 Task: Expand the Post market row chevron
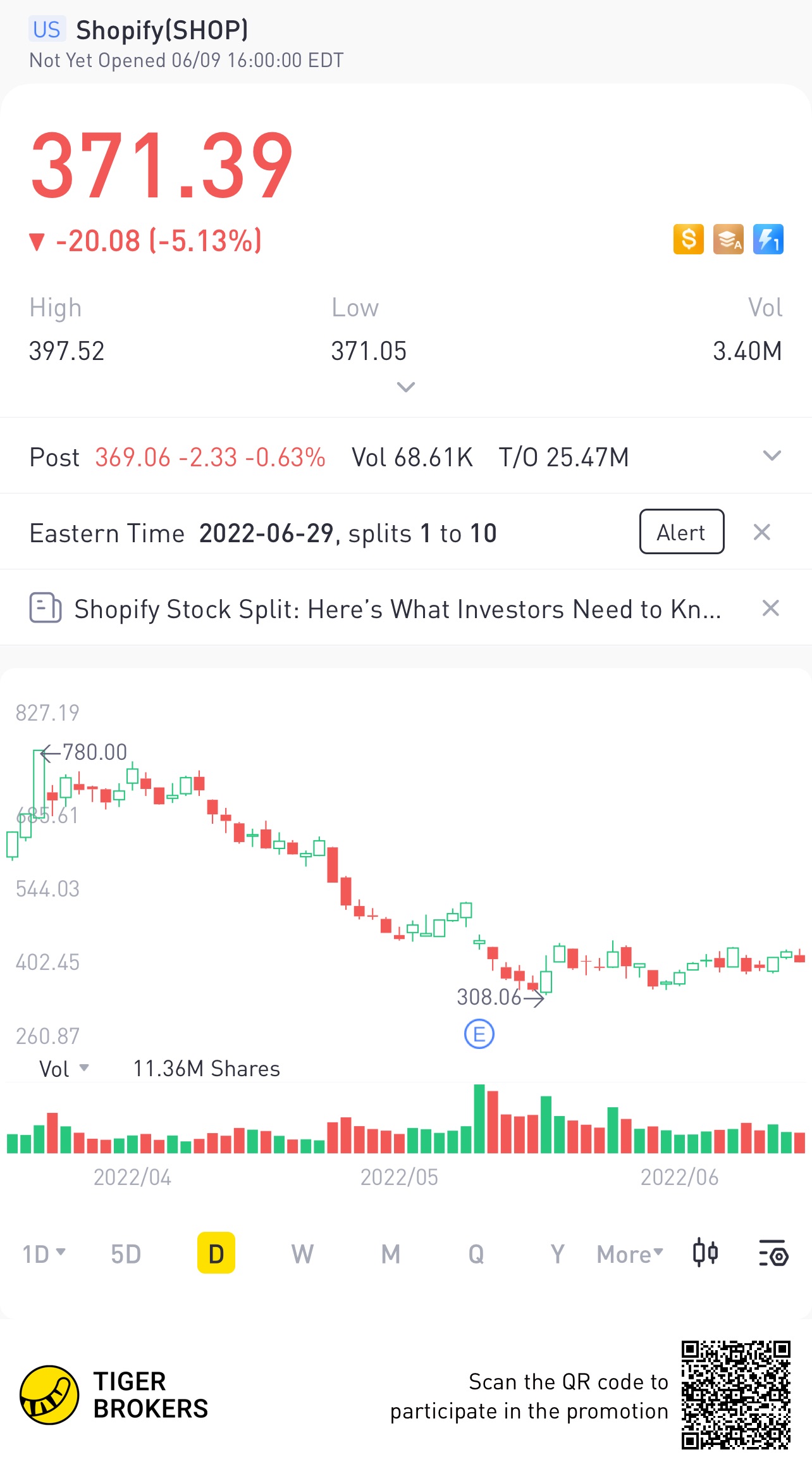(x=772, y=456)
